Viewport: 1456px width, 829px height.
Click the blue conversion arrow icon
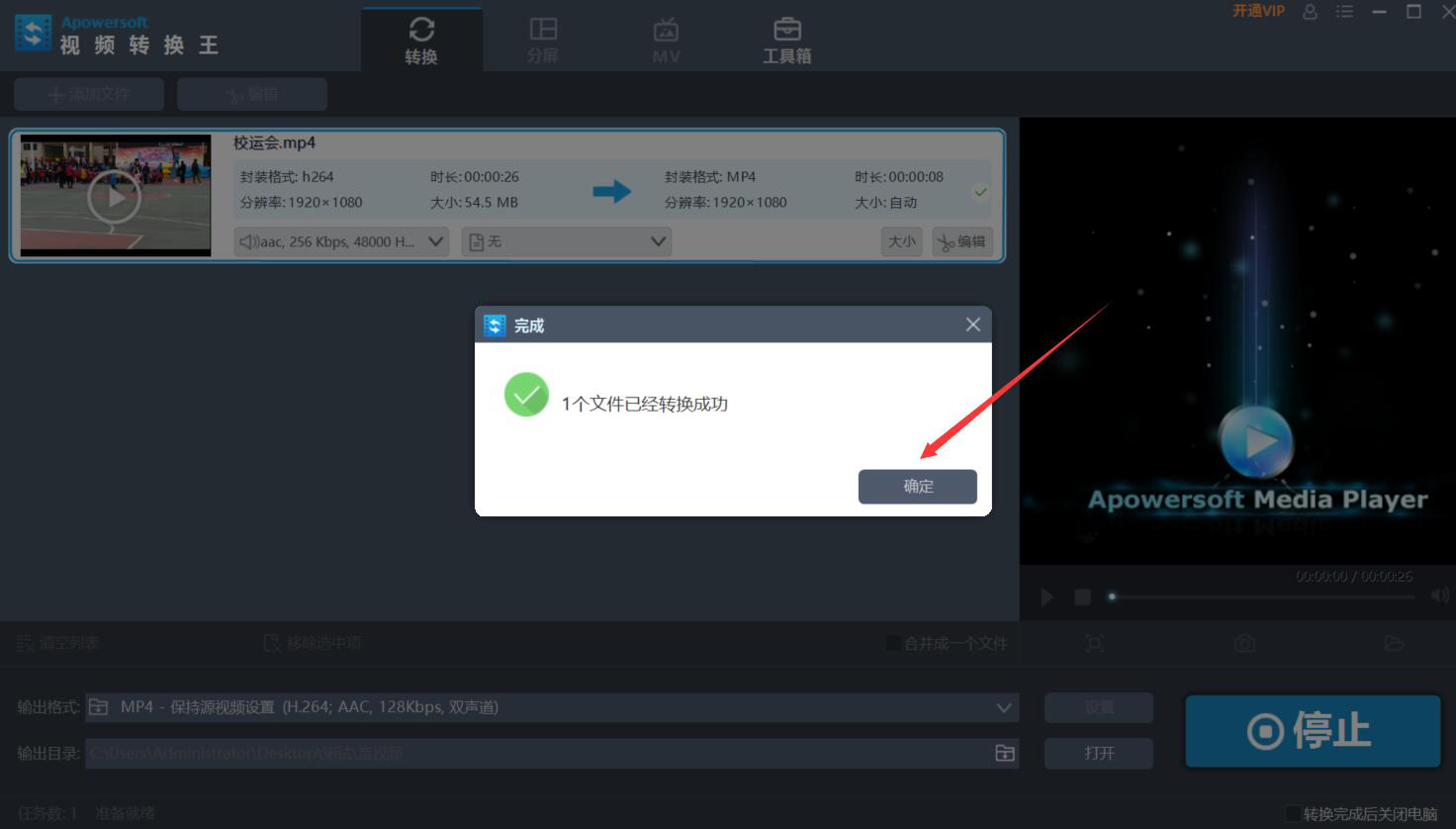point(611,190)
